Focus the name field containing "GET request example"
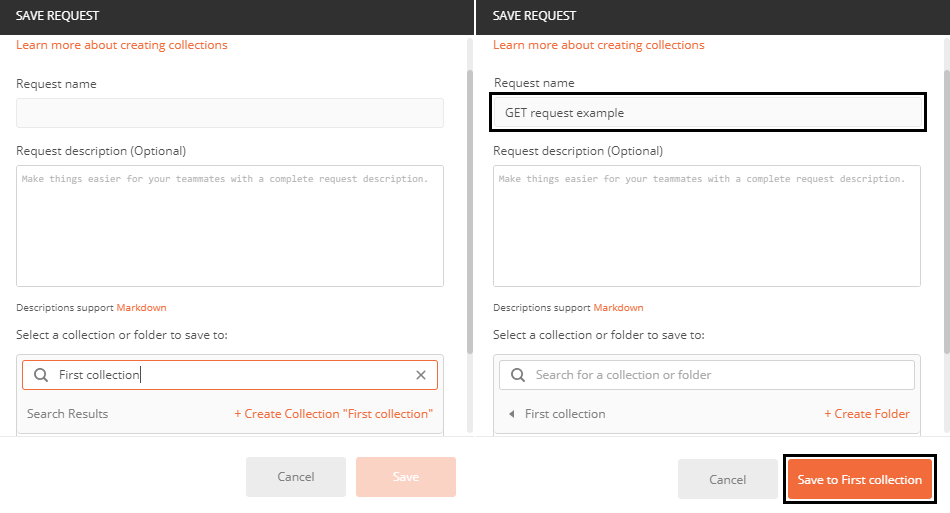 (x=706, y=113)
